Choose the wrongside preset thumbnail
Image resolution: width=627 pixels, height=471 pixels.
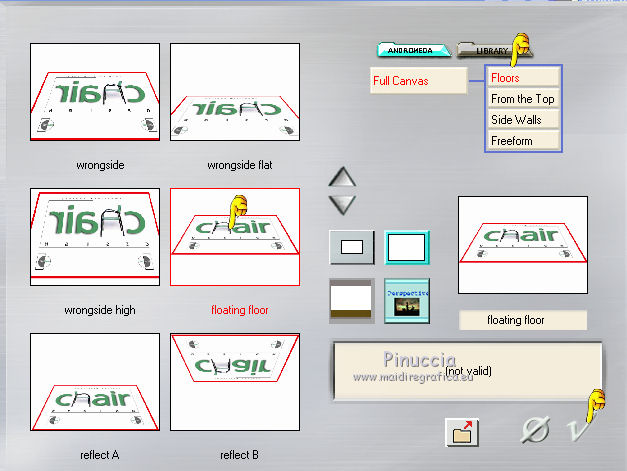(95, 92)
